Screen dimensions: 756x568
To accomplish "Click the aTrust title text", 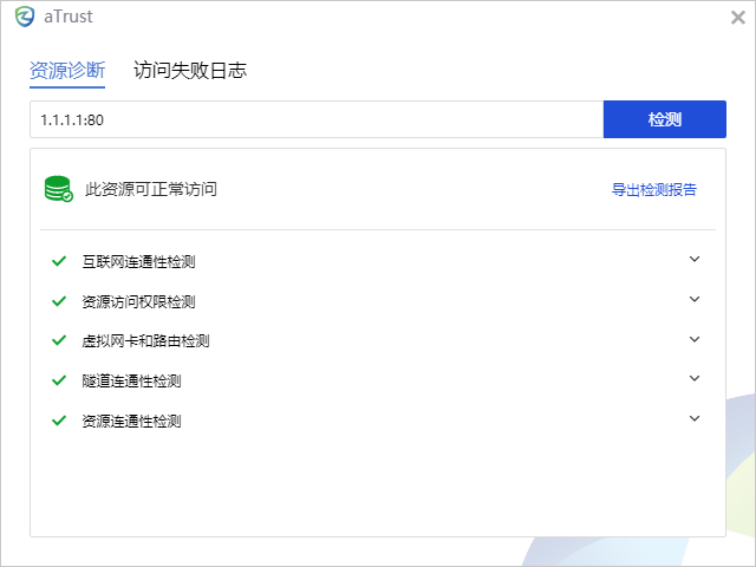I will tap(68, 17).
